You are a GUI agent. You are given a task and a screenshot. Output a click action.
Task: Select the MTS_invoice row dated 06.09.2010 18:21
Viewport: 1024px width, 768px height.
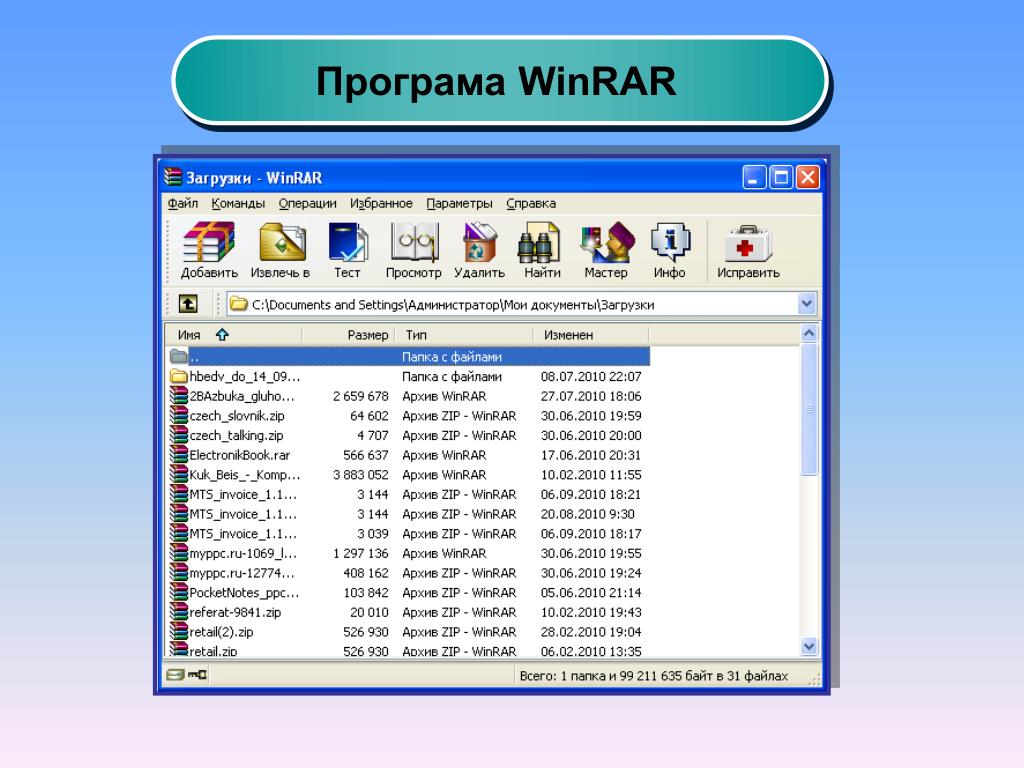408,494
